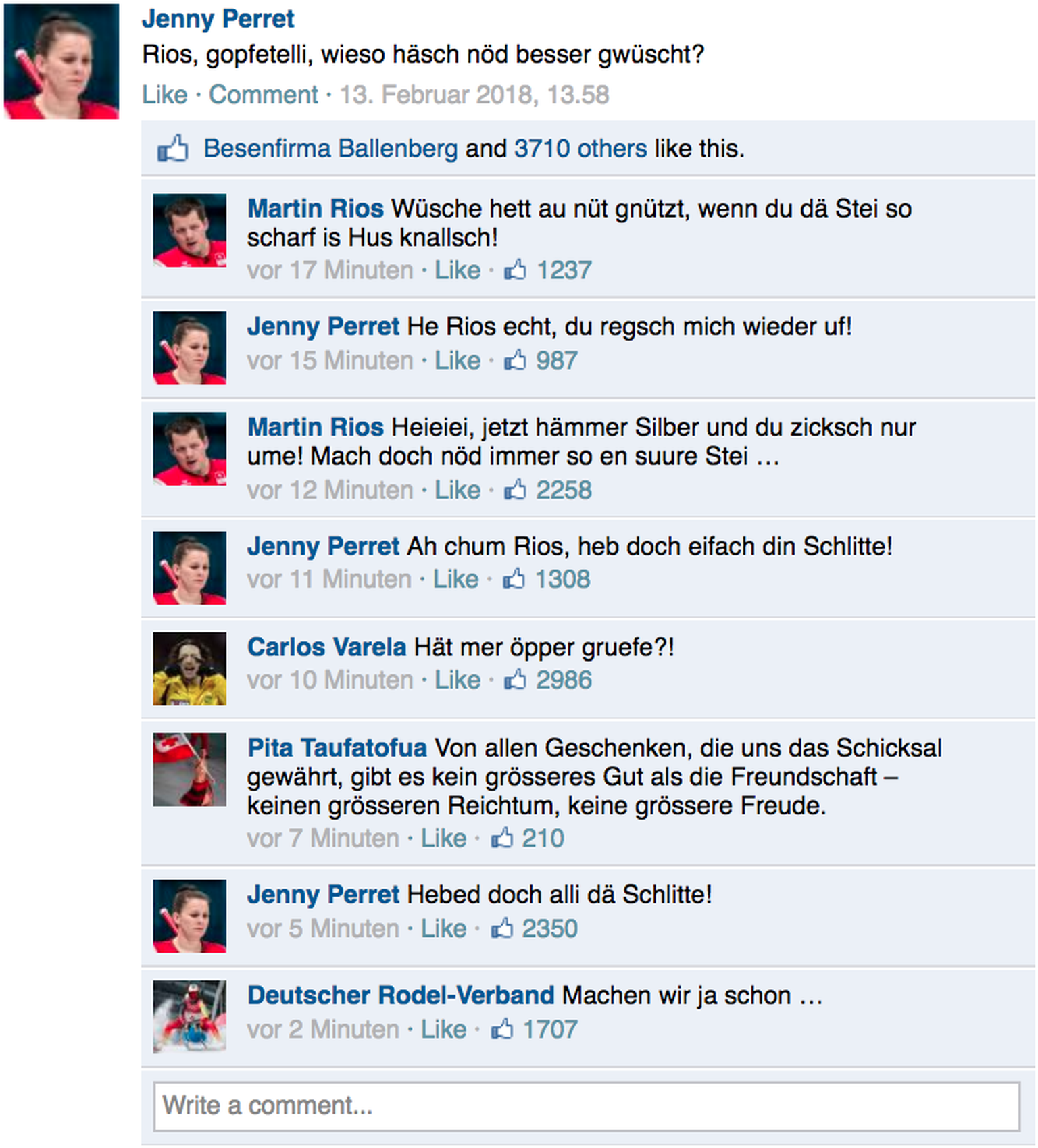Open Deutscher Rodel-Verband's profile name
1038x1148 pixels.
[401, 995]
